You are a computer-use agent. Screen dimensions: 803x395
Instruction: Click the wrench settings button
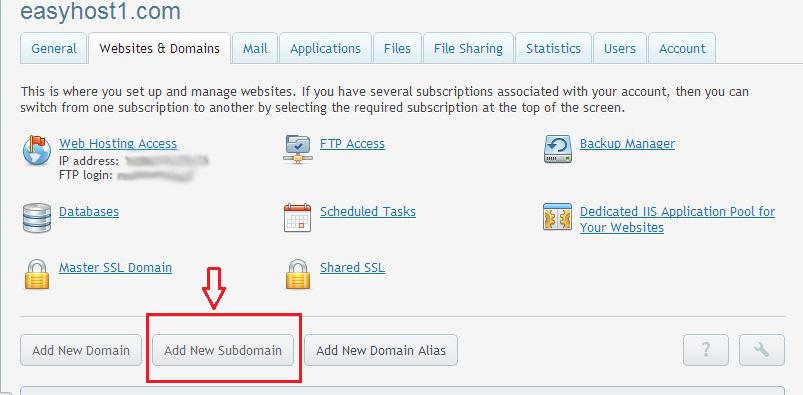[x=762, y=350]
